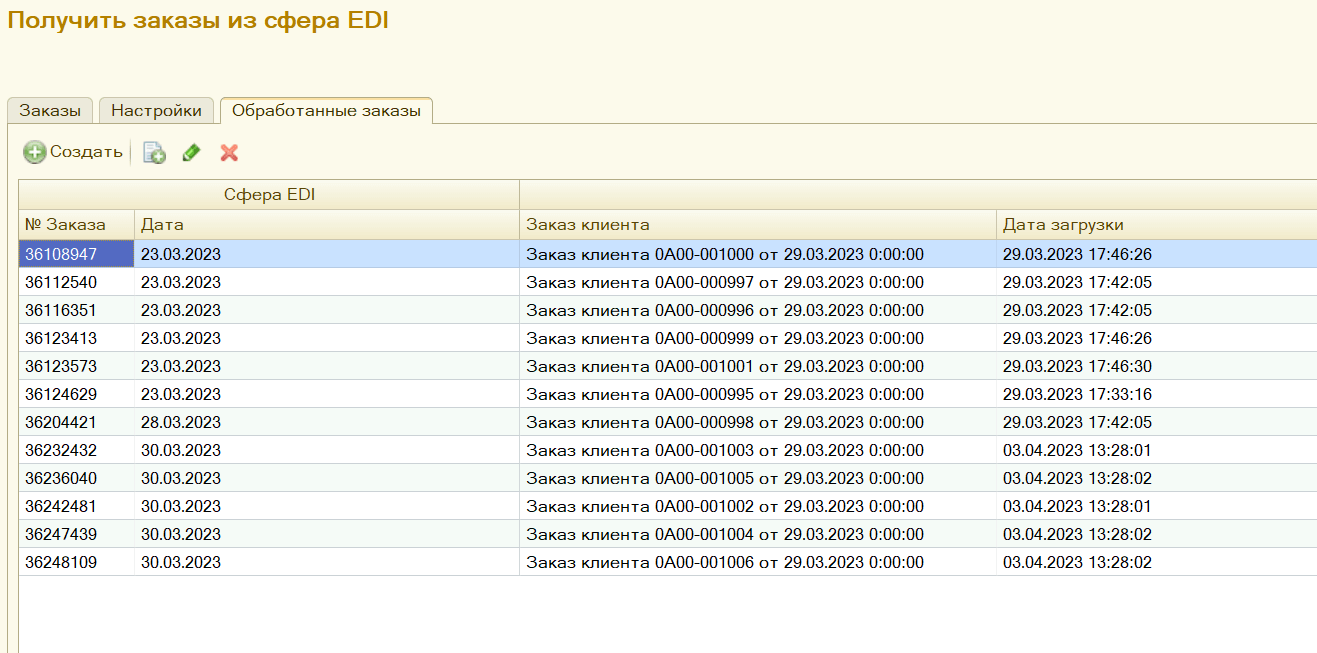The height and width of the screenshot is (653, 1317).
Task: Select the Обработанные заказы tab
Action: [326, 111]
